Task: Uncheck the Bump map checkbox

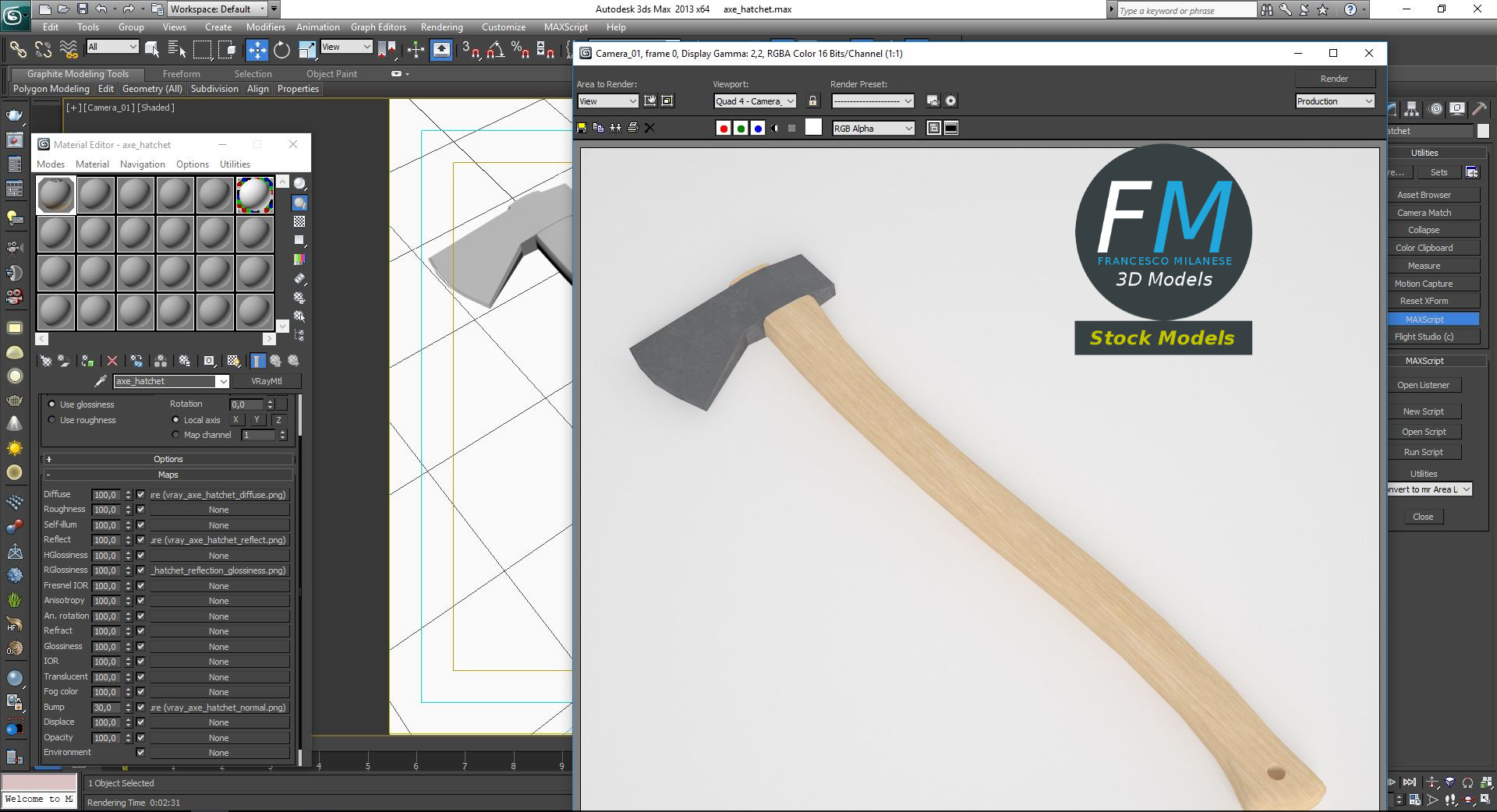Action: [x=140, y=708]
